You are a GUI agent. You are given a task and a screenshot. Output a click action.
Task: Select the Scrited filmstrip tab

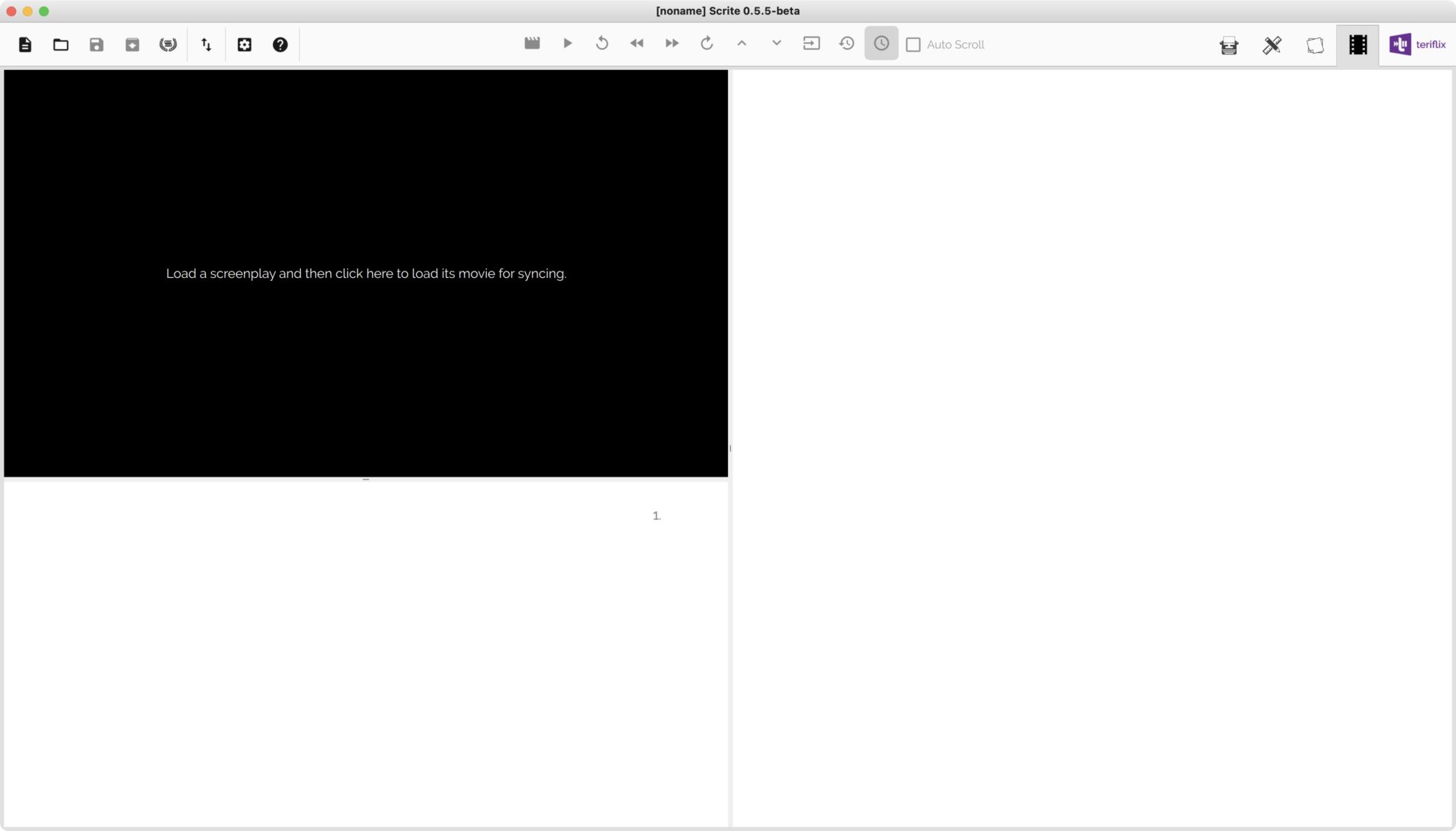pos(1357,45)
